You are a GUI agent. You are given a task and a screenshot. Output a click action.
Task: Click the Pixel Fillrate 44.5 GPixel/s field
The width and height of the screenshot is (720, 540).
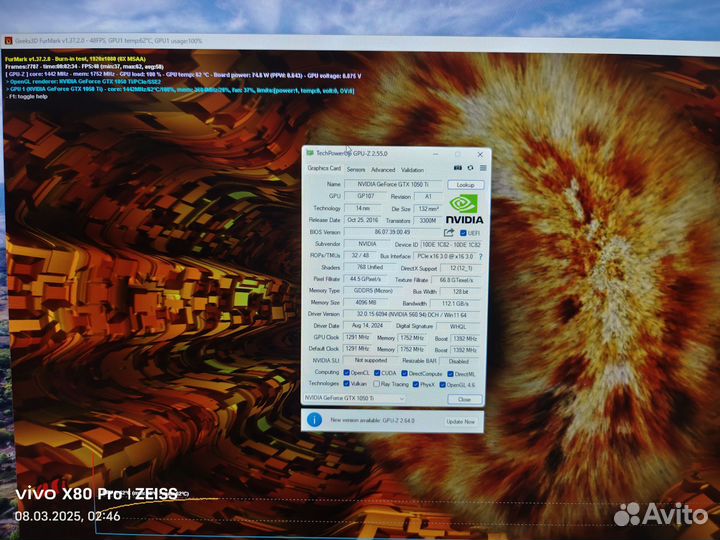click(x=366, y=279)
